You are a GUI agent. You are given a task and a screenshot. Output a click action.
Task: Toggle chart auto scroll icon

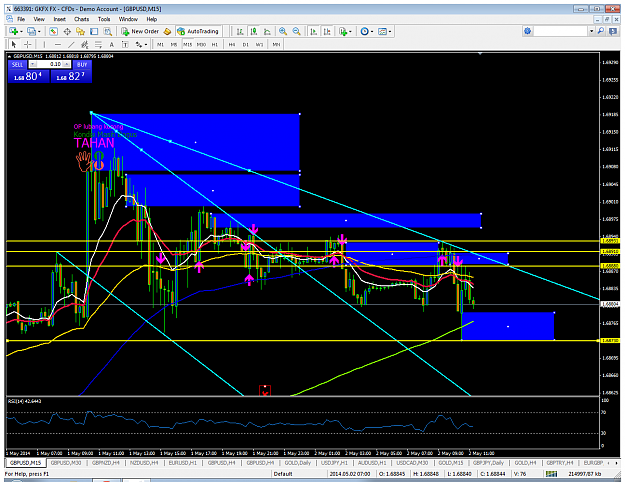[314, 31]
